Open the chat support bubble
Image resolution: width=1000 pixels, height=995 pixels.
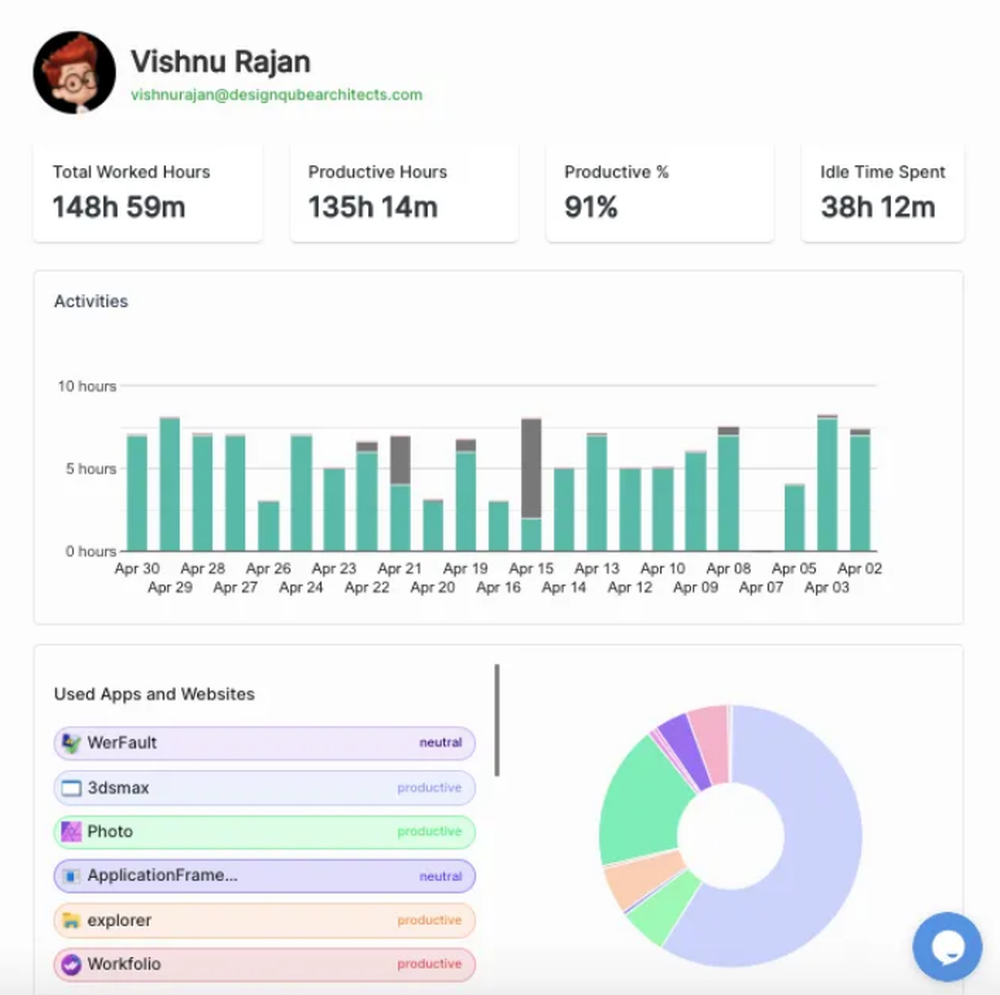[x=947, y=946]
